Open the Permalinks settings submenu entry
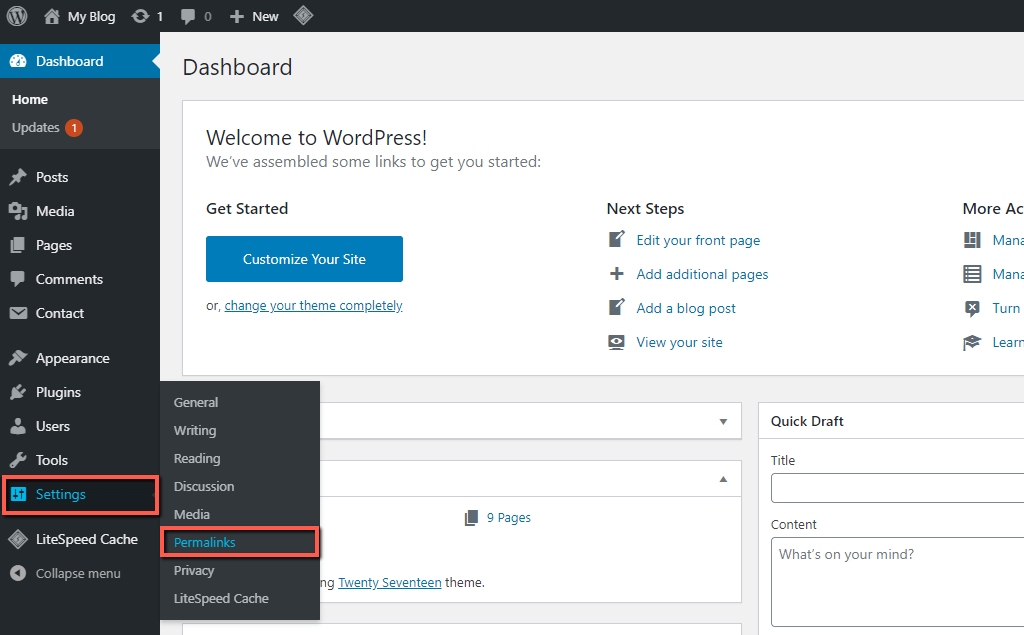This screenshot has height=635, width=1024. (207, 542)
